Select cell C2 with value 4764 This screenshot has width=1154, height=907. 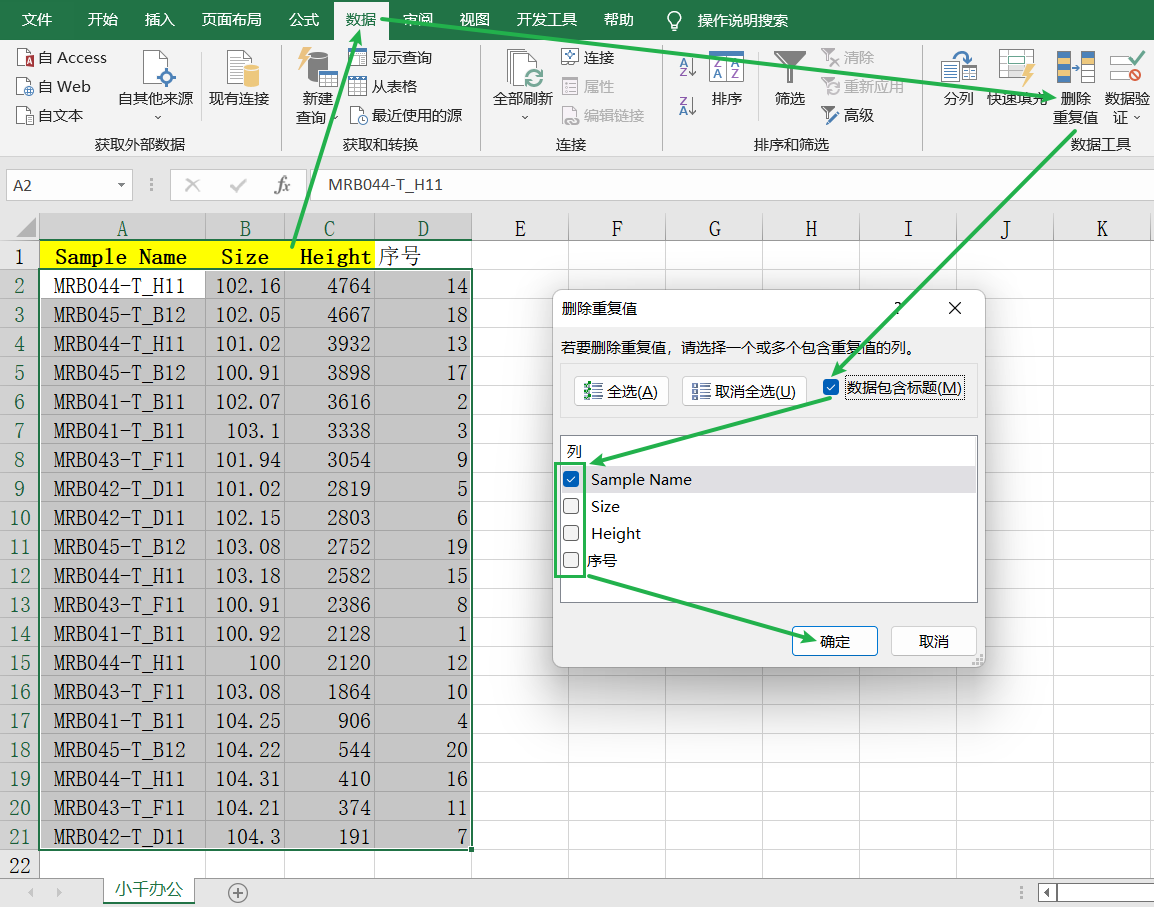click(x=330, y=286)
